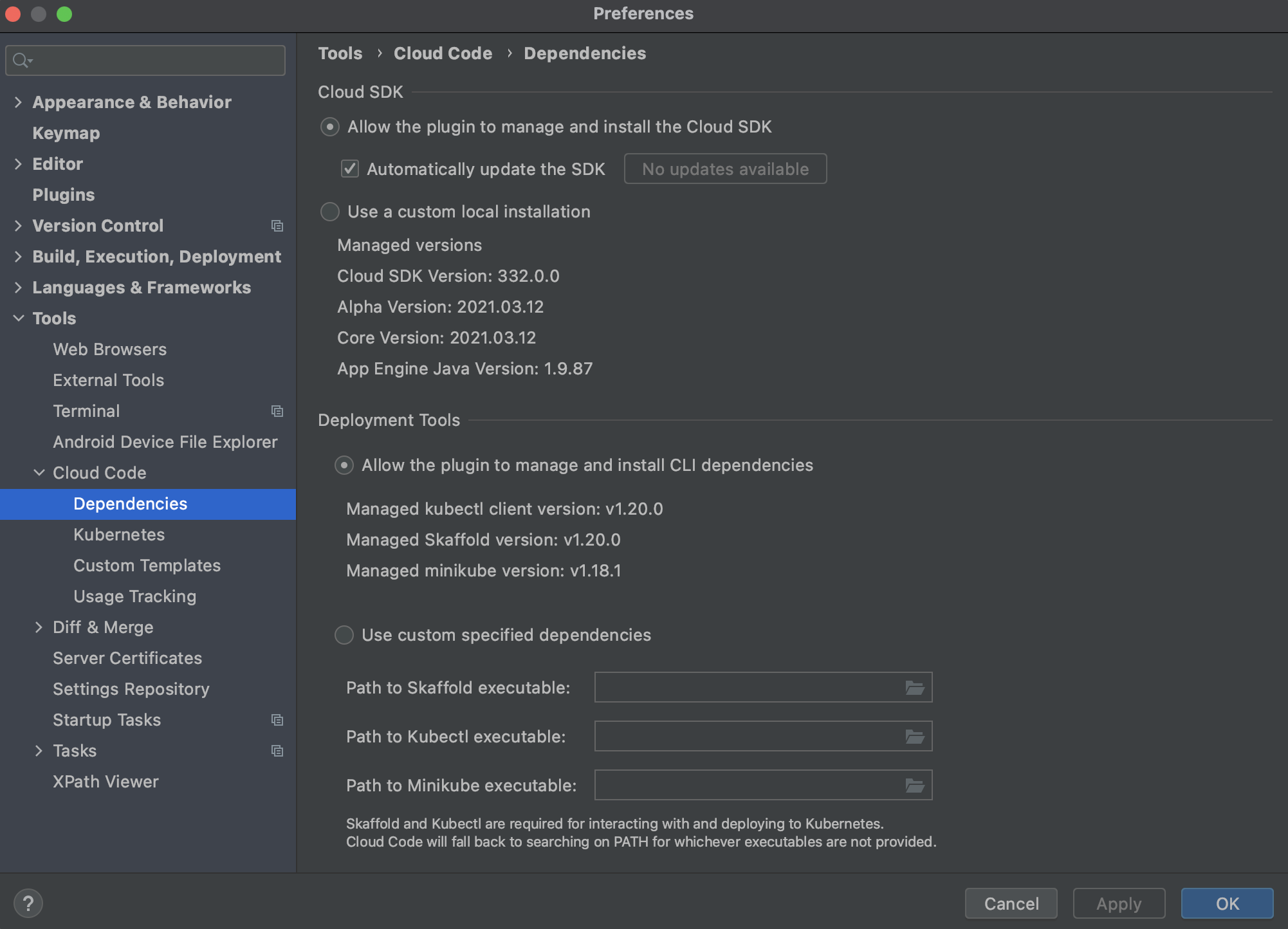1288x929 pixels.
Task: Select Use a custom local installation
Action: (329, 211)
